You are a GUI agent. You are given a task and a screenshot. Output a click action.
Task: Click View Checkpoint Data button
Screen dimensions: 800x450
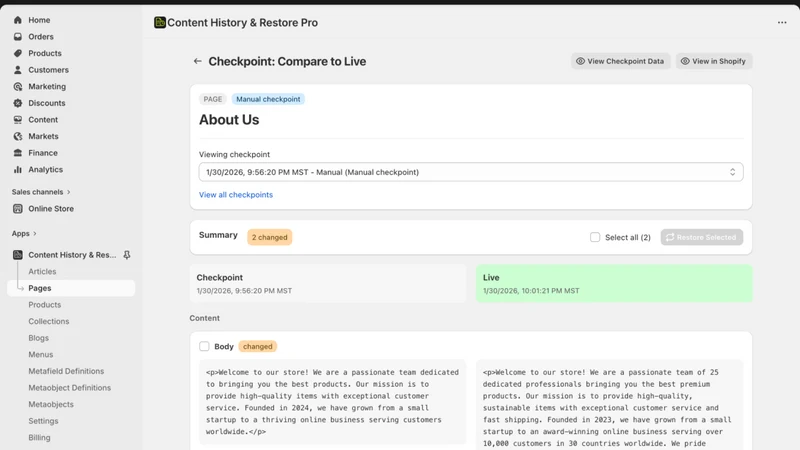(x=620, y=61)
